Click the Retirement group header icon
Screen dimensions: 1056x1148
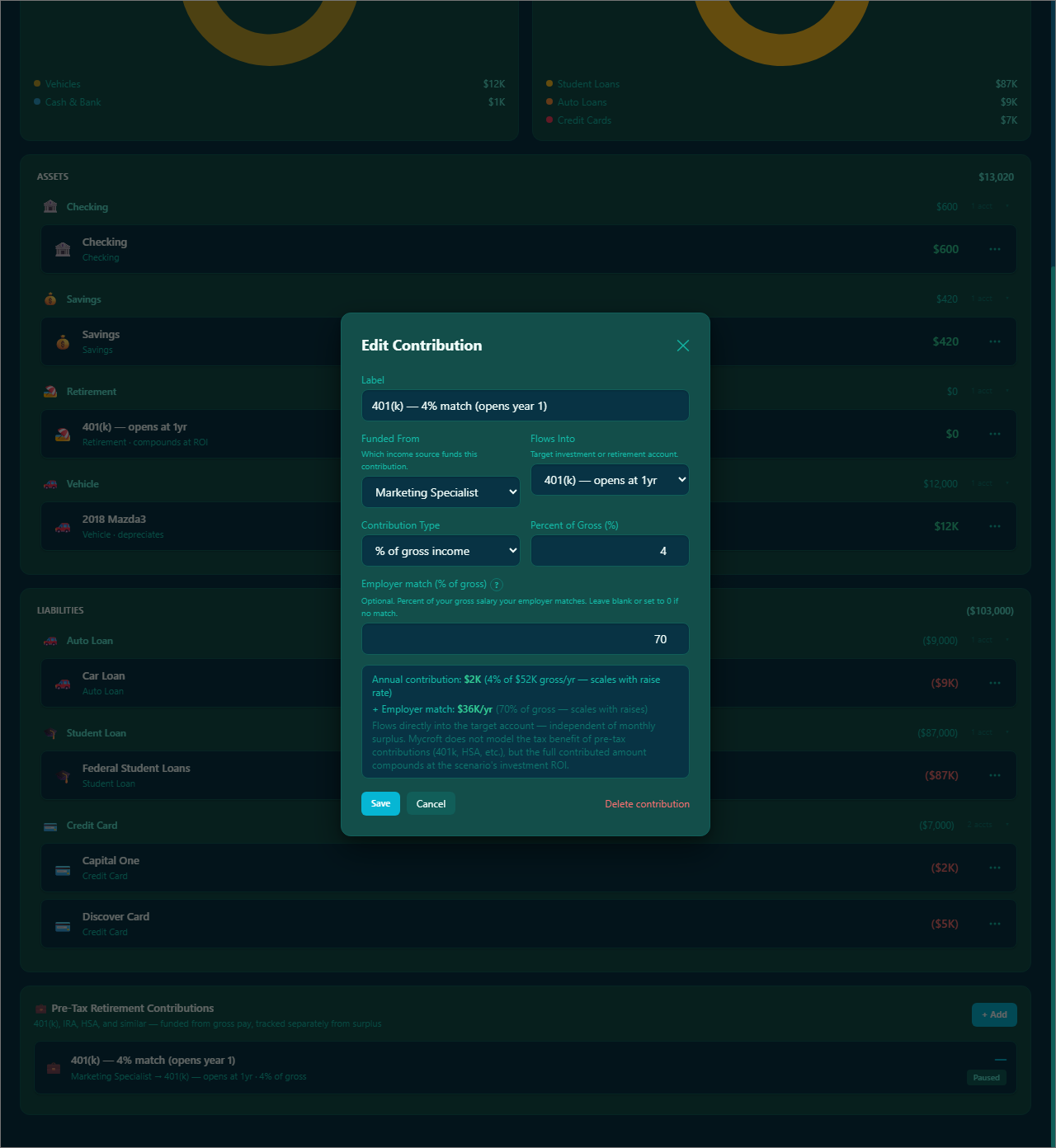(50, 392)
